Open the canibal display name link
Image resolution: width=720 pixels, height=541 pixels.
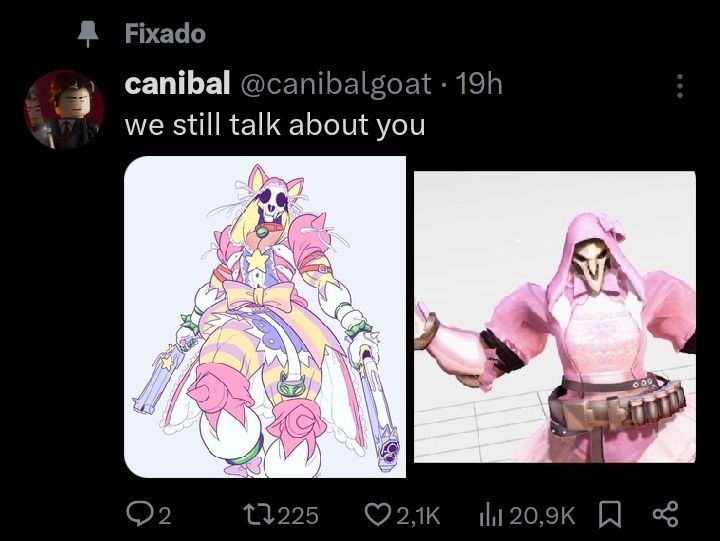(177, 84)
